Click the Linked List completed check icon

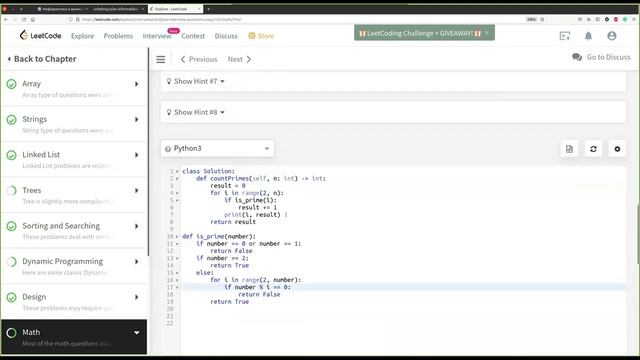[x=11, y=155]
